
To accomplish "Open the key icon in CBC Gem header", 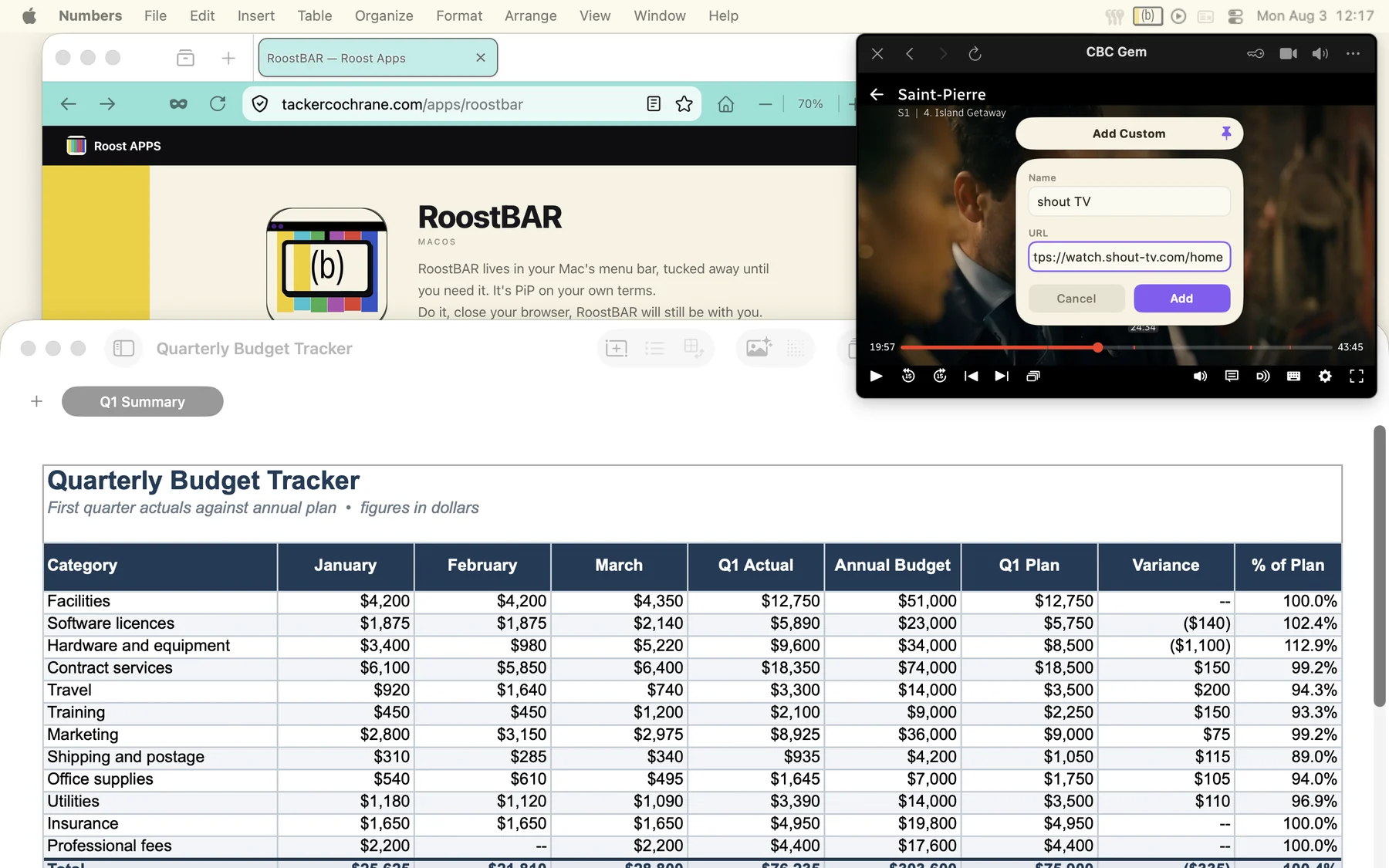I will pyautogui.click(x=1256, y=53).
